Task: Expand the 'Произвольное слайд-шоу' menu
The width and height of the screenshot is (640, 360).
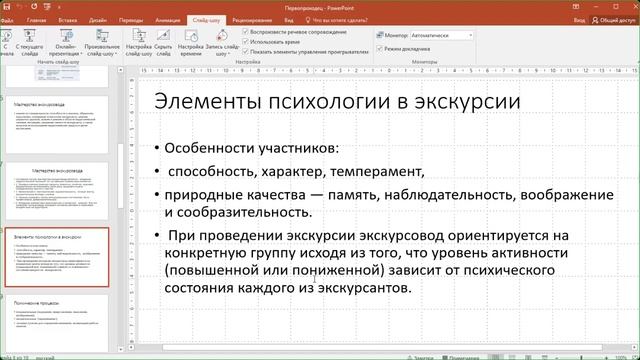Action: [x=102, y=42]
